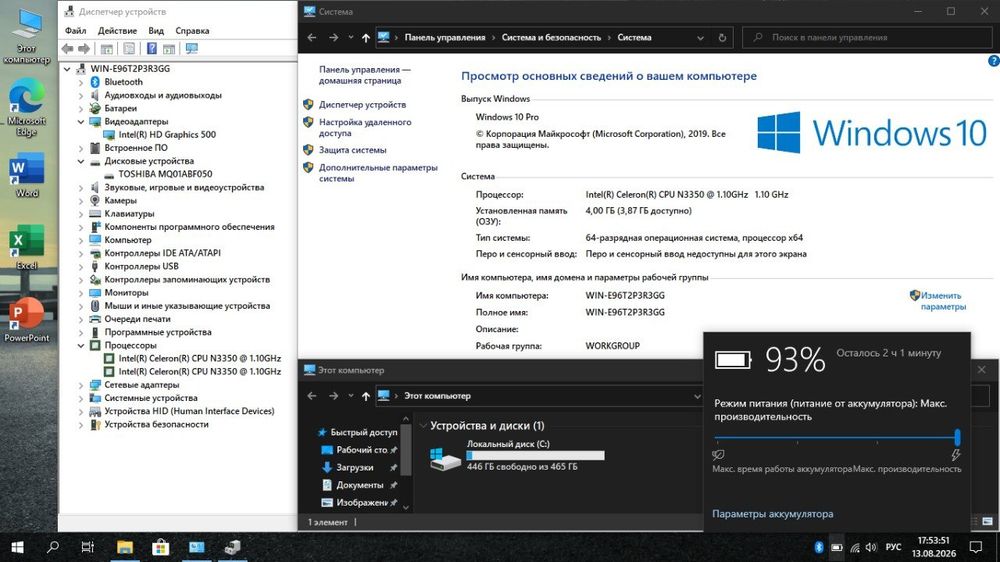The width and height of the screenshot is (1000, 562).
Task: Click the power mode slider handle
Action: click(x=957, y=438)
